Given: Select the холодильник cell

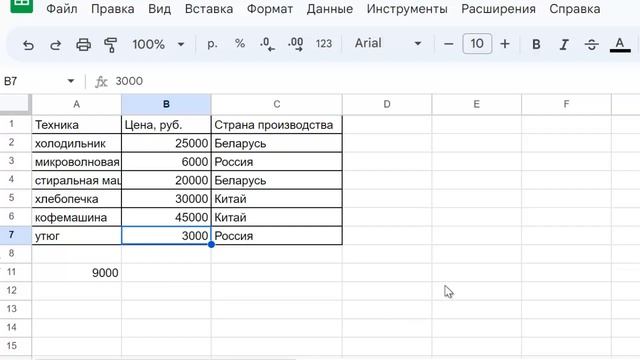Looking at the screenshot, I should (76, 143).
